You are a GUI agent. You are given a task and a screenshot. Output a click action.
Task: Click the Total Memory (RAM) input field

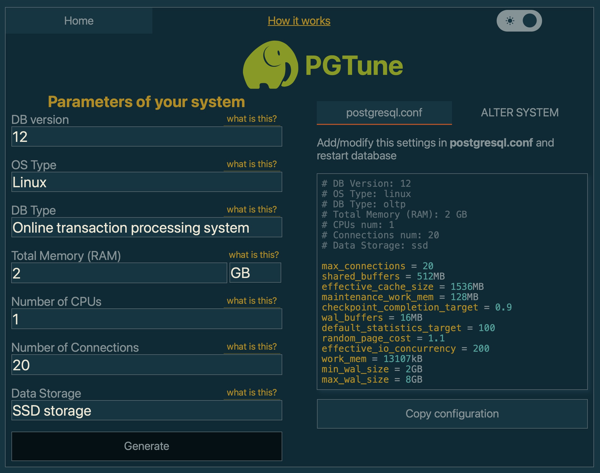[119, 273]
